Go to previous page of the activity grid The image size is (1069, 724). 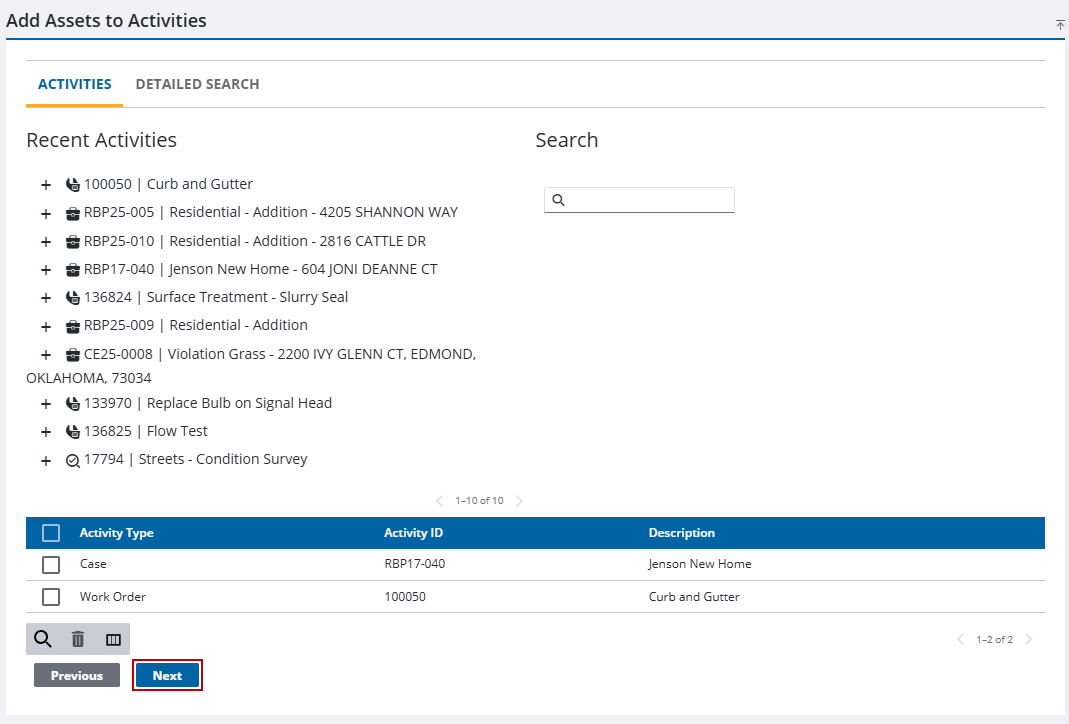pos(961,639)
